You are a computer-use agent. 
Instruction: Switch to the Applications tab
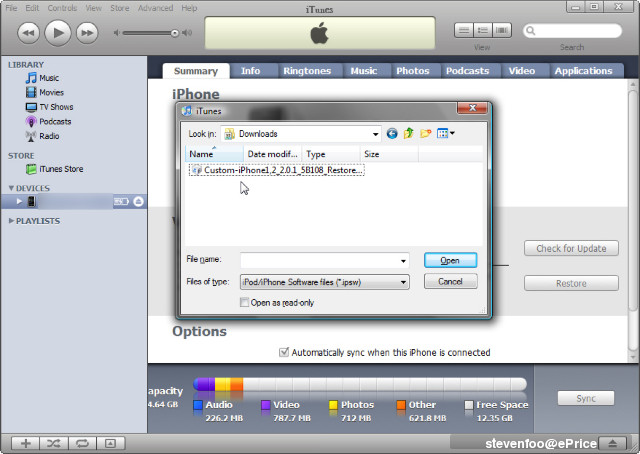(584, 71)
